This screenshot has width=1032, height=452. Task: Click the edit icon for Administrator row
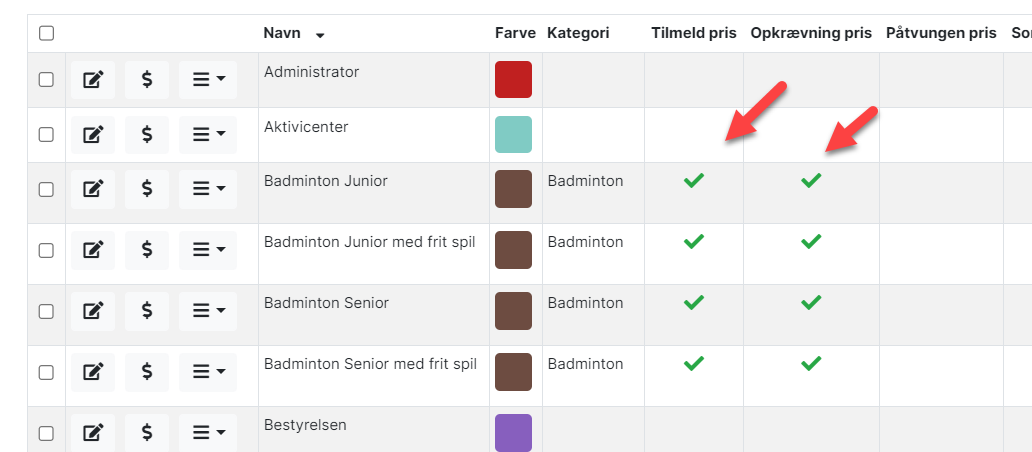coord(93,80)
